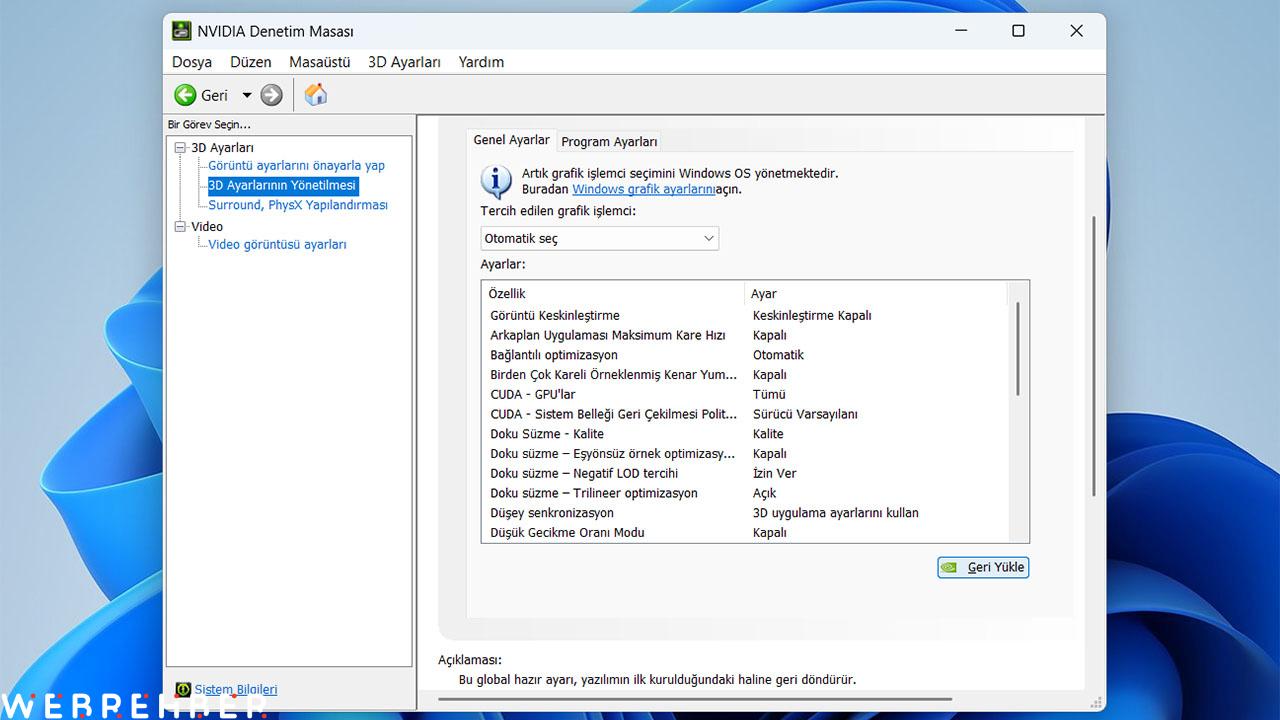Screen dimensions: 1280x720
Task: Open the Windows grafik ayarlarını link
Action: (644, 189)
